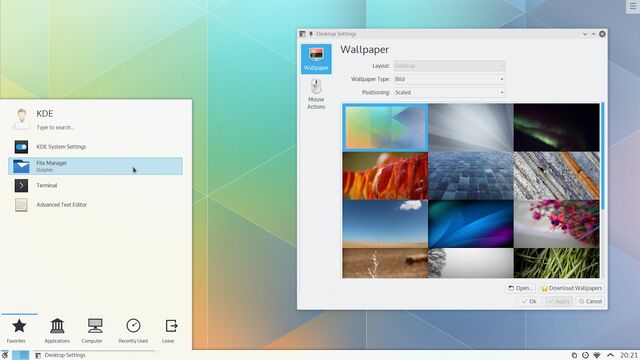640x360 pixels.
Task: Launch Terminal from favorites list
Action: [x=95, y=185]
